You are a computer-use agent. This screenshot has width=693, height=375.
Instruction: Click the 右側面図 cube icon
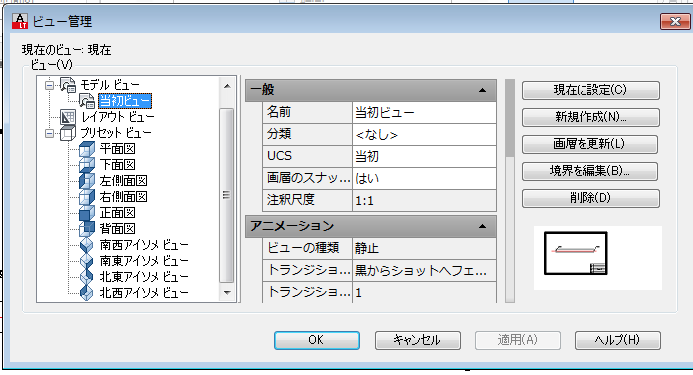87,197
